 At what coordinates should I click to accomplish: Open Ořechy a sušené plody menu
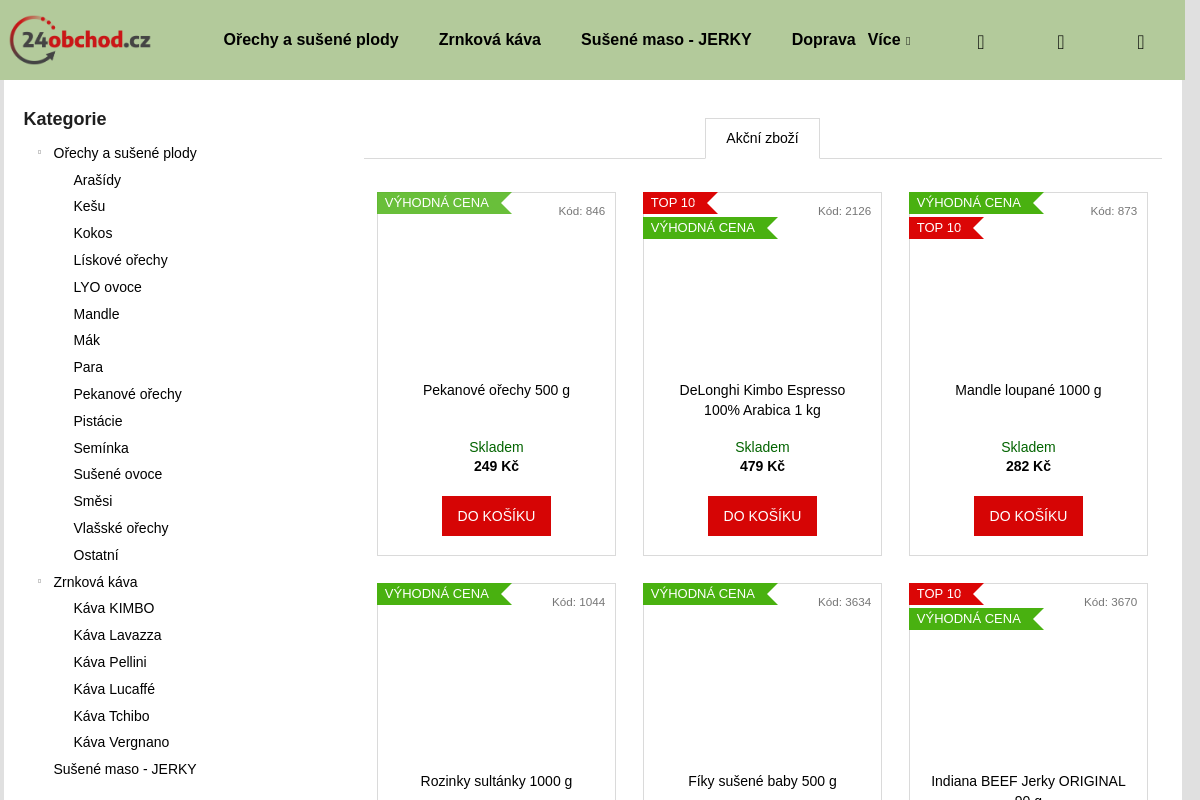click(311, 40)
